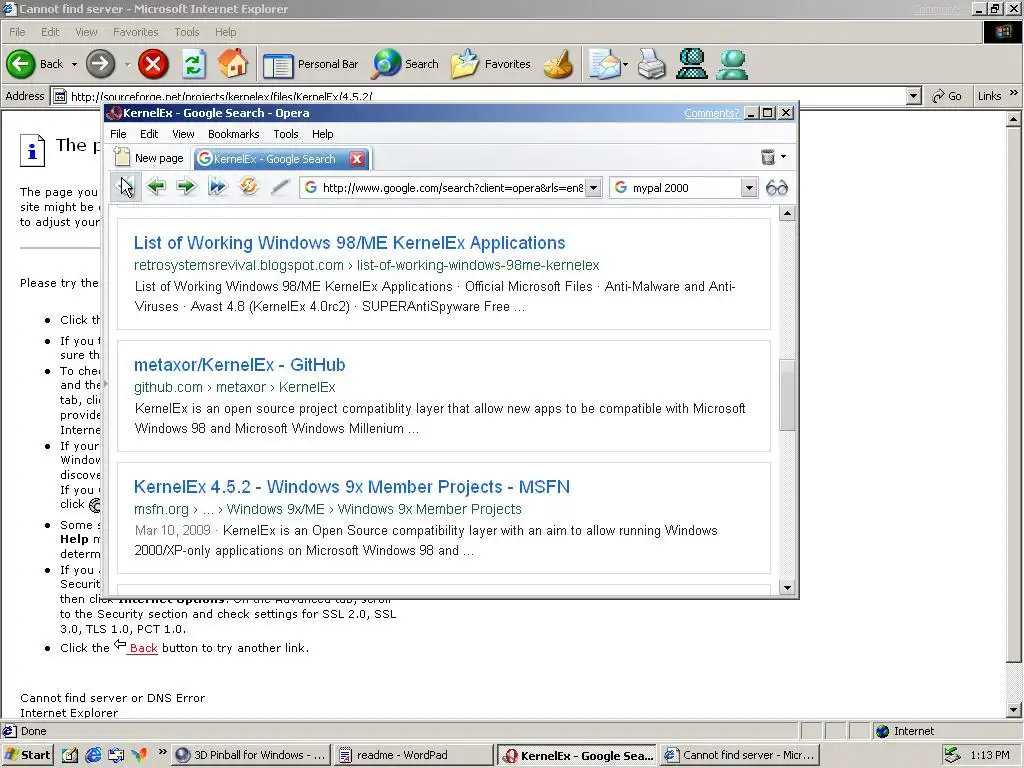Click the network system tray icon
The height and width of the screenshot is (768, 1024).
pyautogui.click(x=952, y=755)
